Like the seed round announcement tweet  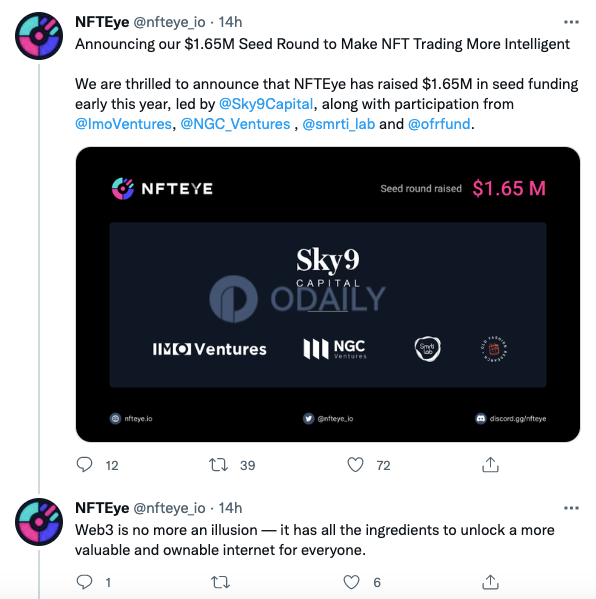(x=355, y=465)
